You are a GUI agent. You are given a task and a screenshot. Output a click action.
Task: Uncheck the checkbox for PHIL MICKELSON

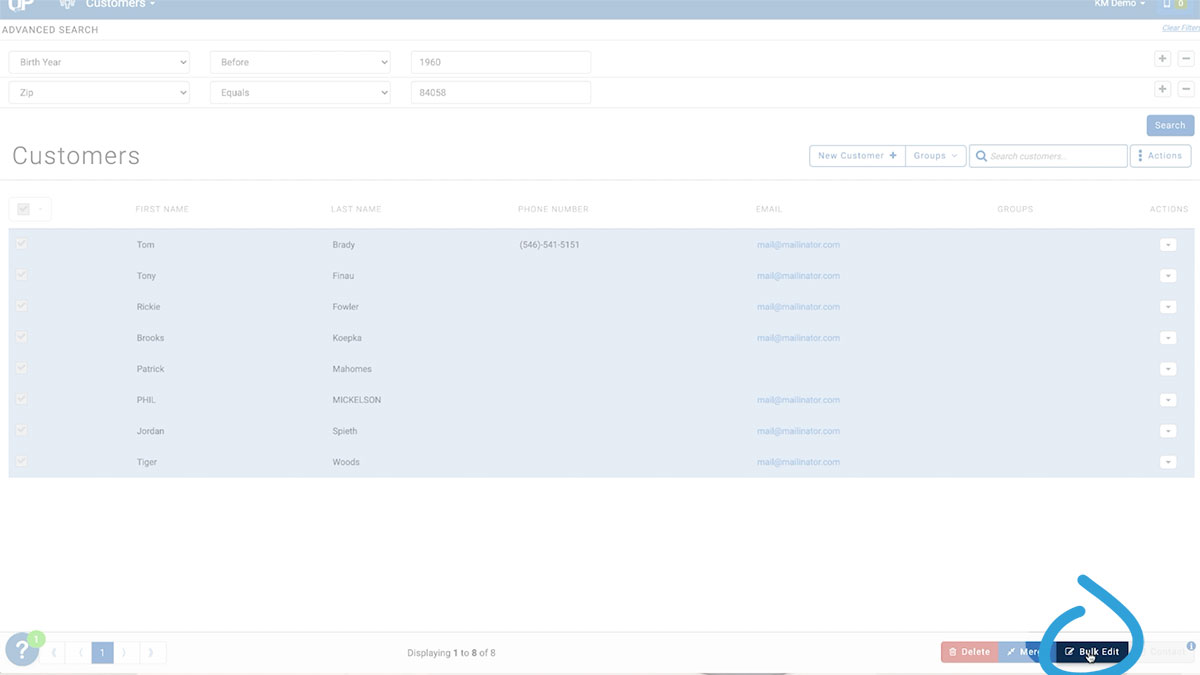point(21,399)
